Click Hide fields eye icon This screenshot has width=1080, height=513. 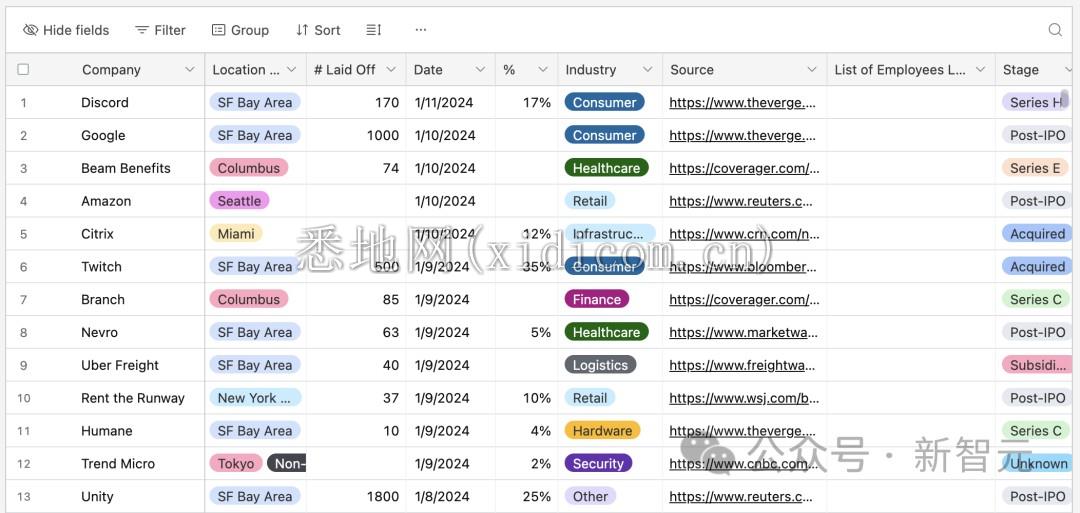coord(31,30)
